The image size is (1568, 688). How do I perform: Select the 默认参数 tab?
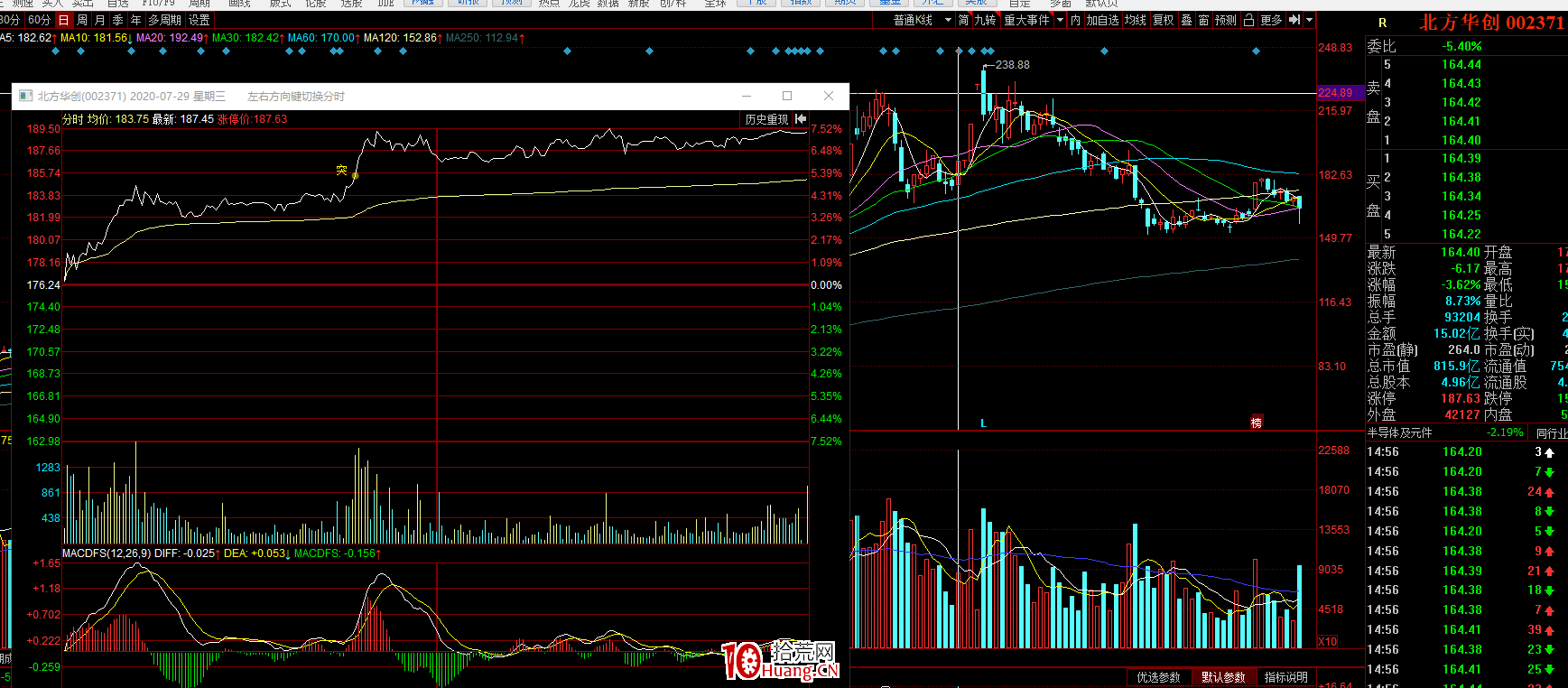click(x=1223, y=677)
